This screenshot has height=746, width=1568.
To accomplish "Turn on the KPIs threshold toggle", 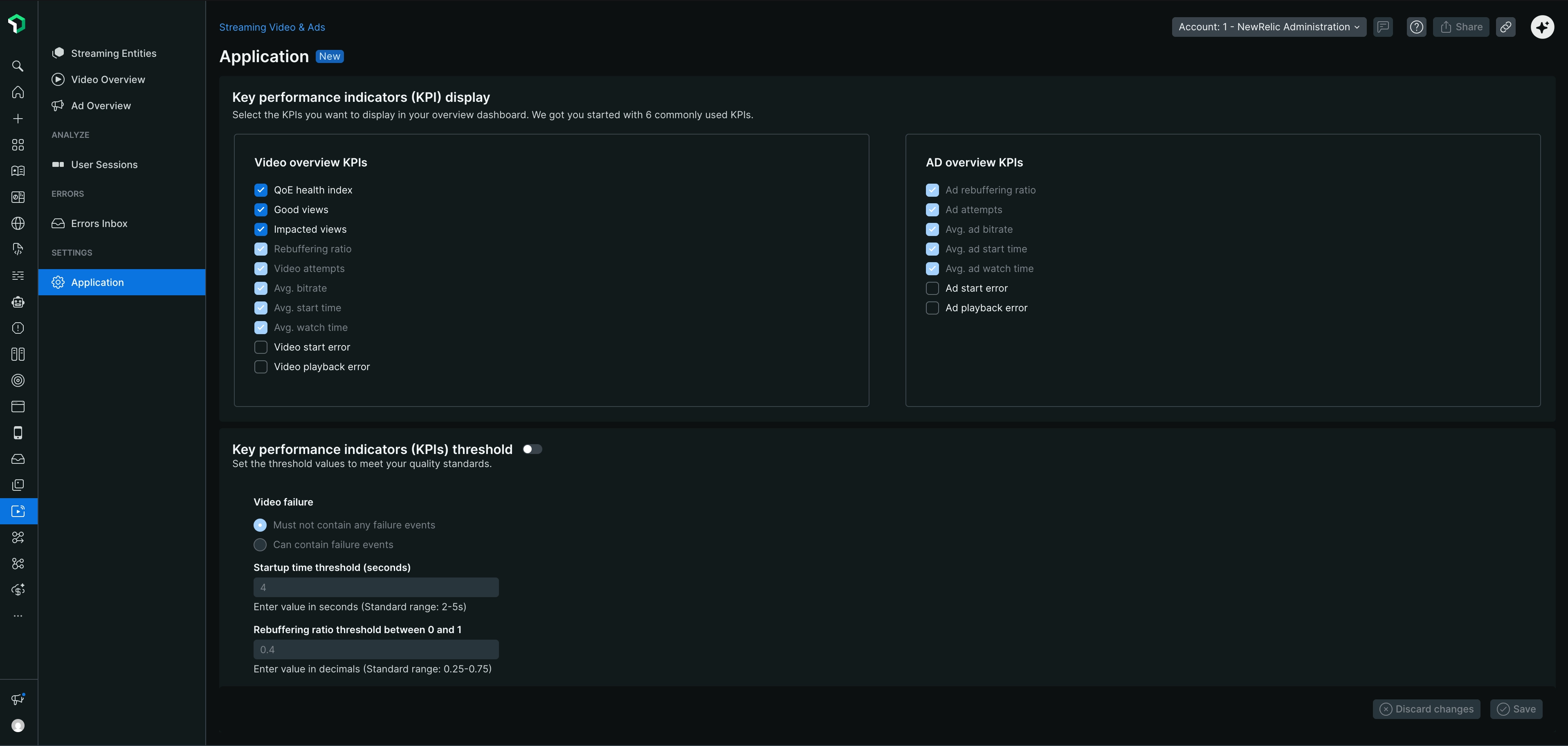I will click(532, 449).
